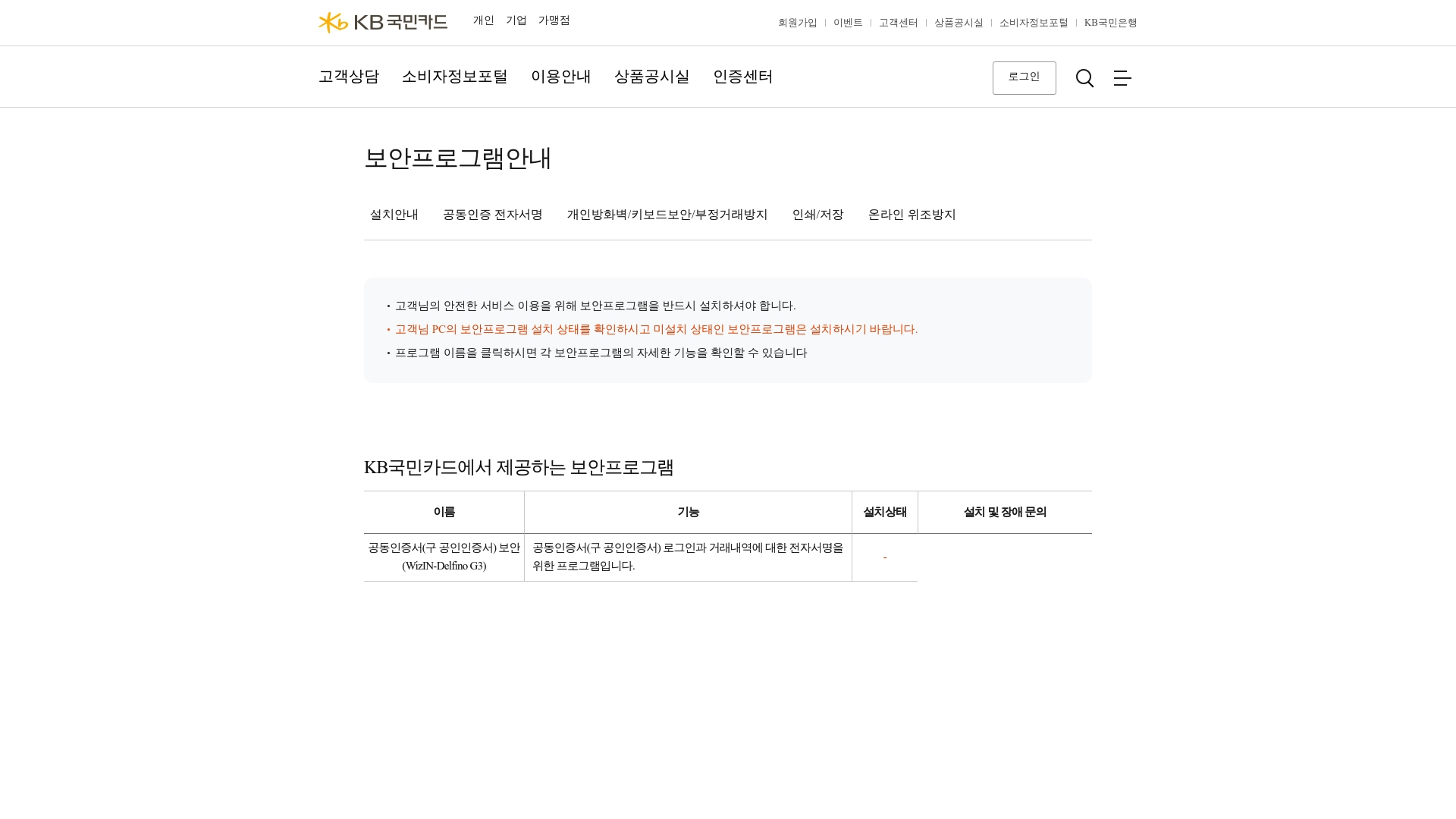Open the 가맹점 menu item
Screen dimensions: 1456x819
click(554, 20)
